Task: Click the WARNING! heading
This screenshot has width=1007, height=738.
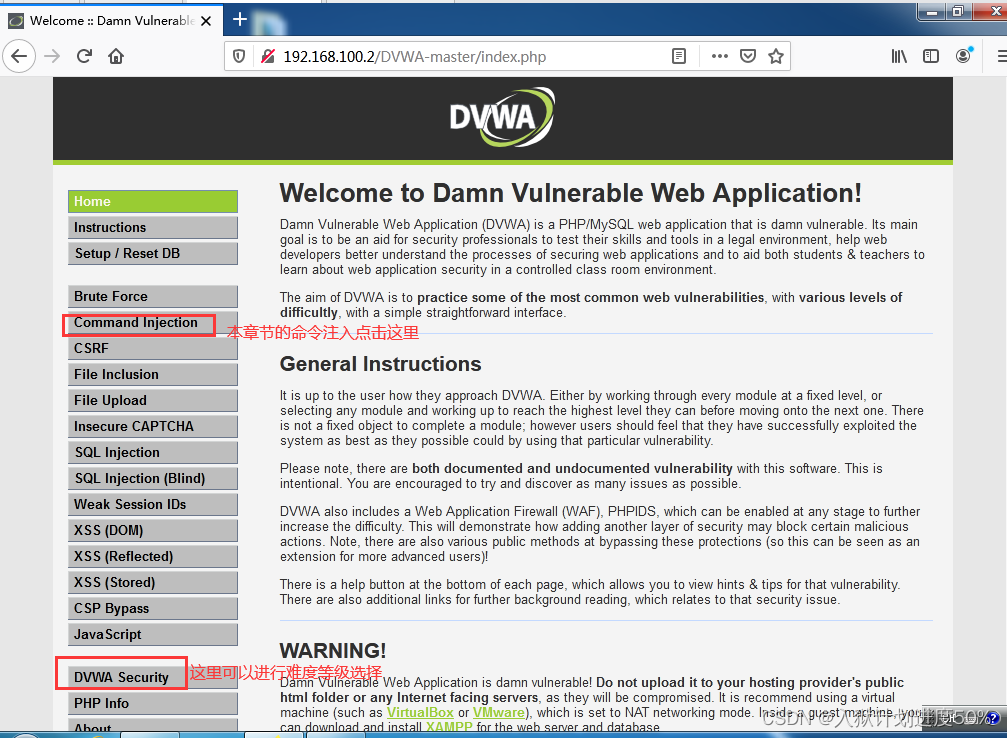Action: 333,651
